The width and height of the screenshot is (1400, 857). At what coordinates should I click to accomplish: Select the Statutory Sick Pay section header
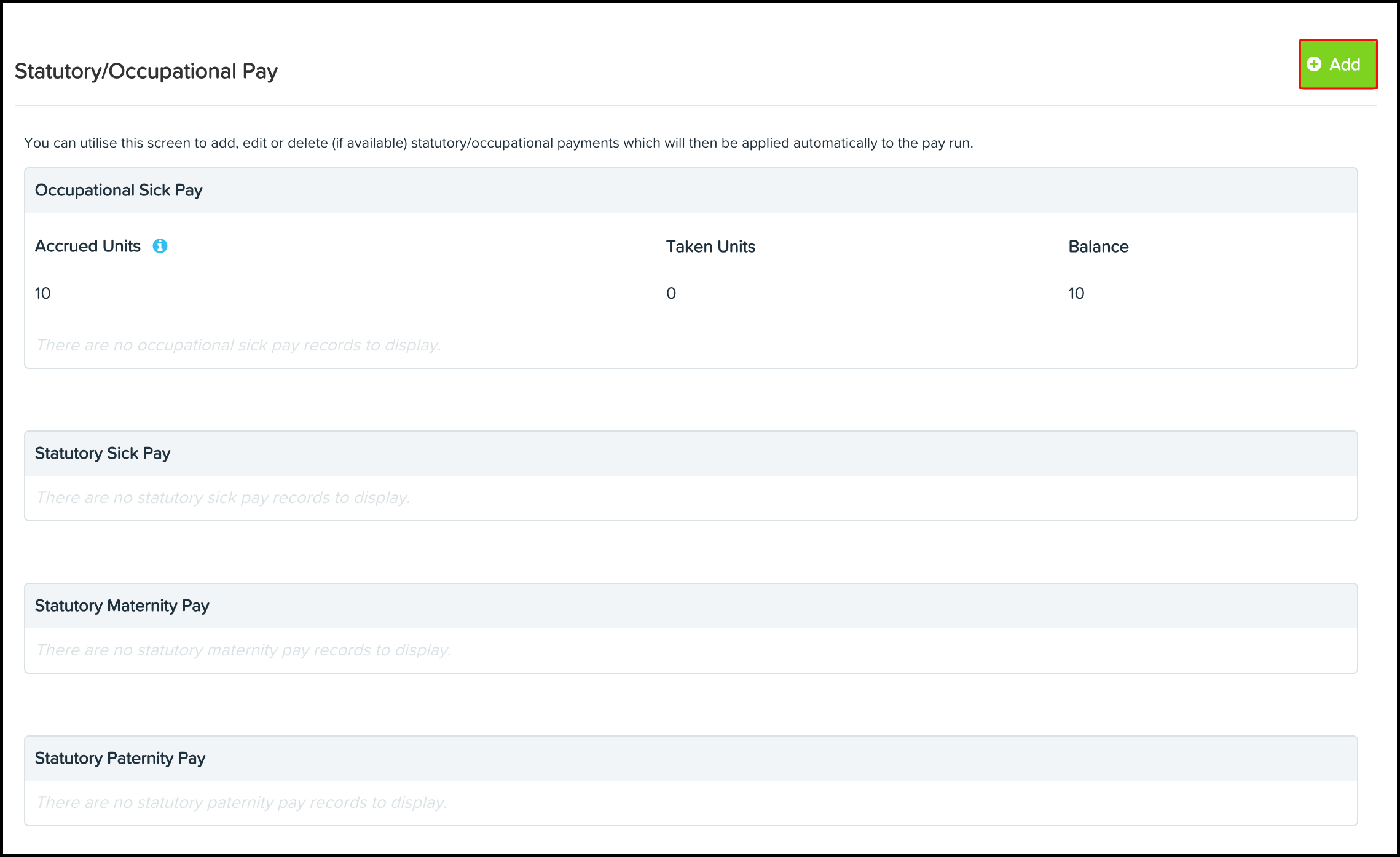pos(103,454)
